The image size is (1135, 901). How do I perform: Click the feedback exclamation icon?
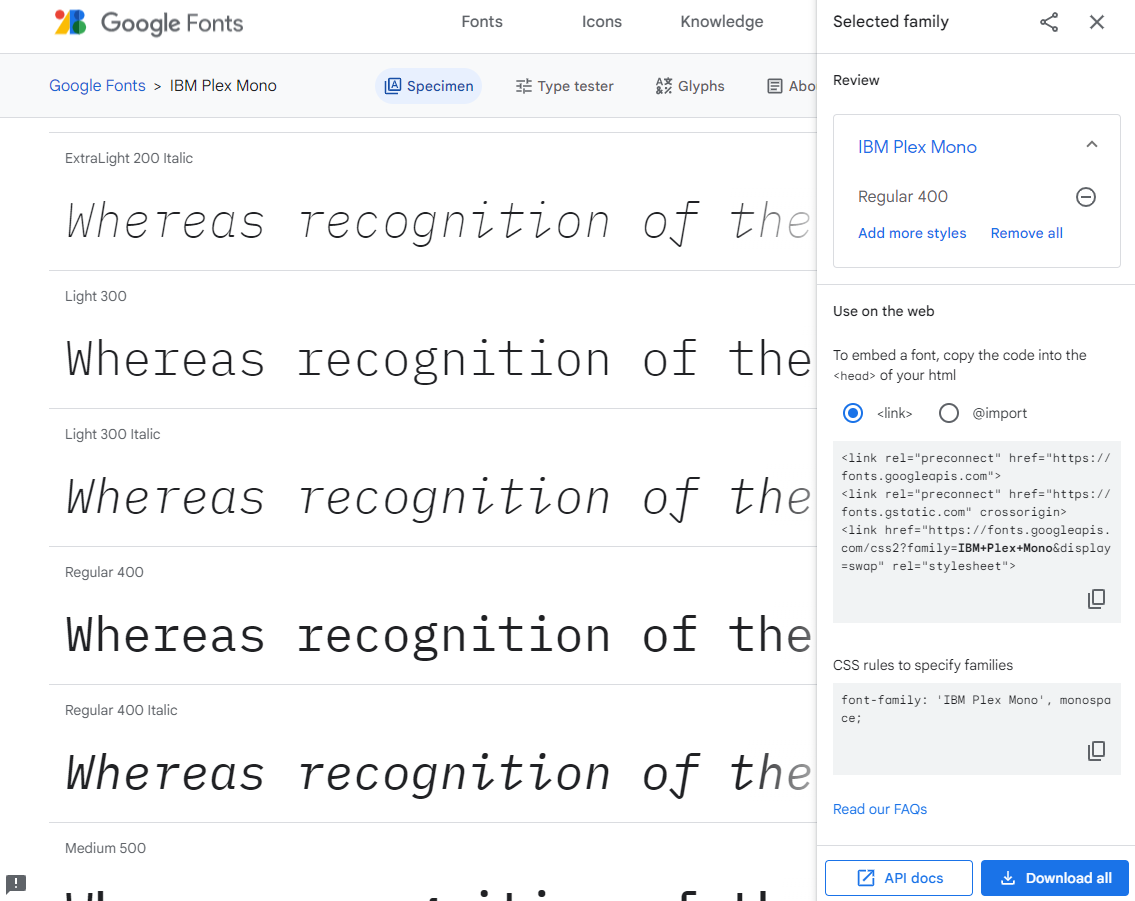click(x=16, y=884)
